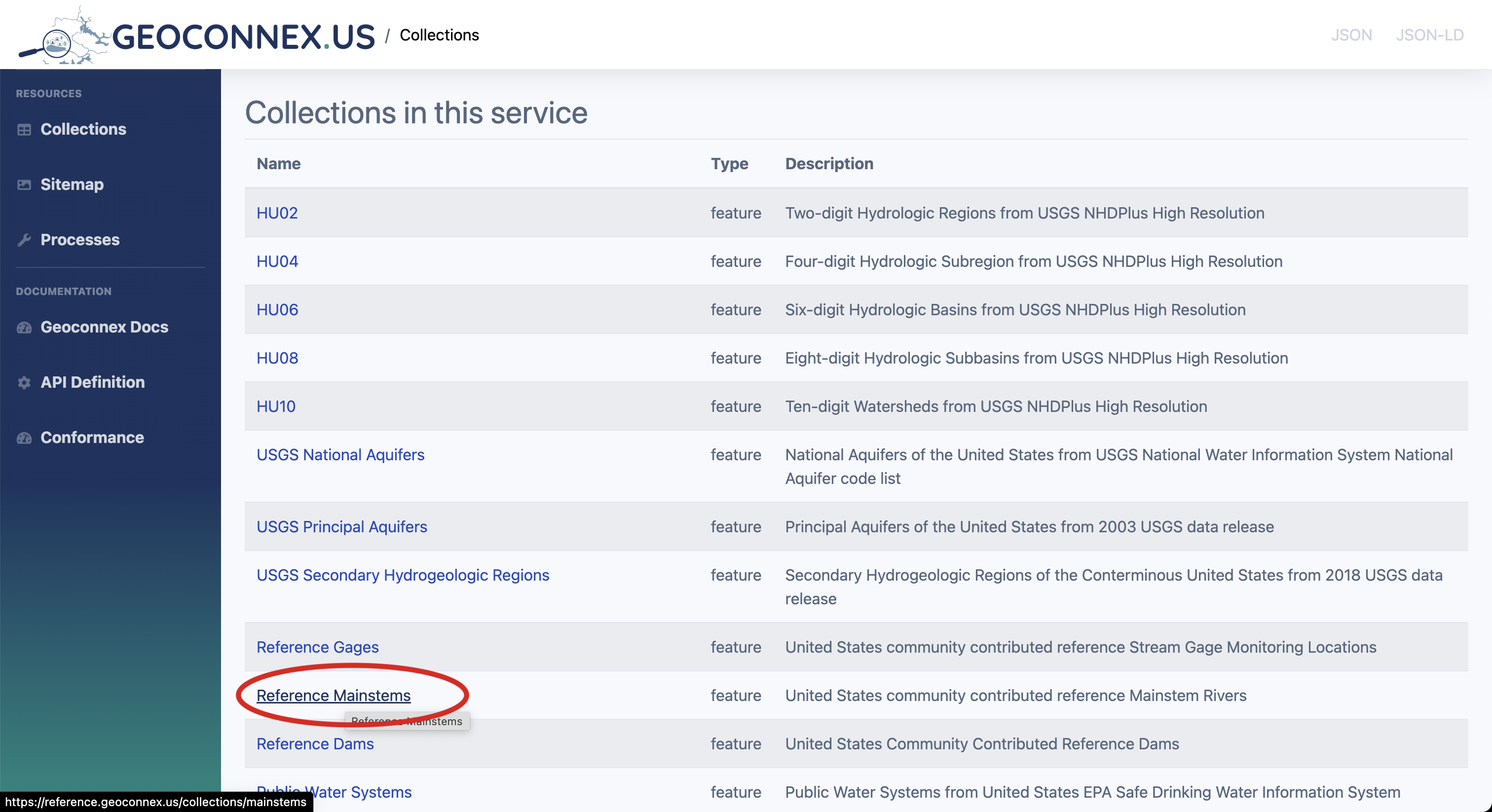Select the Collections tab in navigation
Viewport: 1492px width, 812px height.
coord(82,128)
